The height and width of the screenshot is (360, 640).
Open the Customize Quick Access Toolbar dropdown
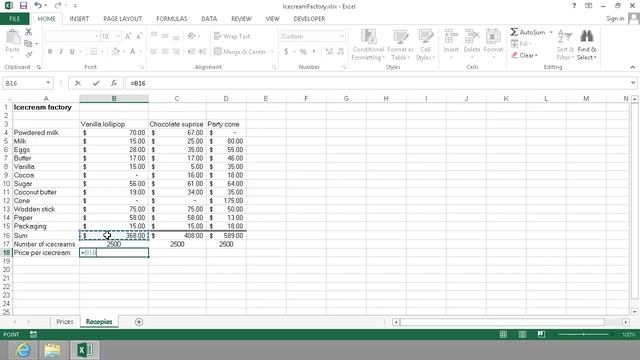coord(75,6)
